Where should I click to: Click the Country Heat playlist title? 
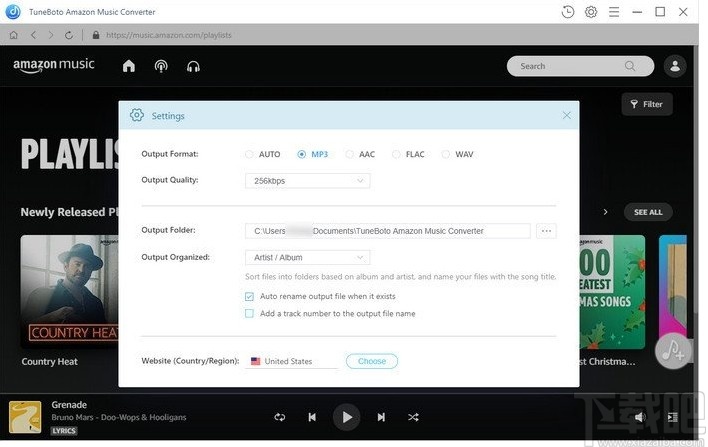(50, 362)
